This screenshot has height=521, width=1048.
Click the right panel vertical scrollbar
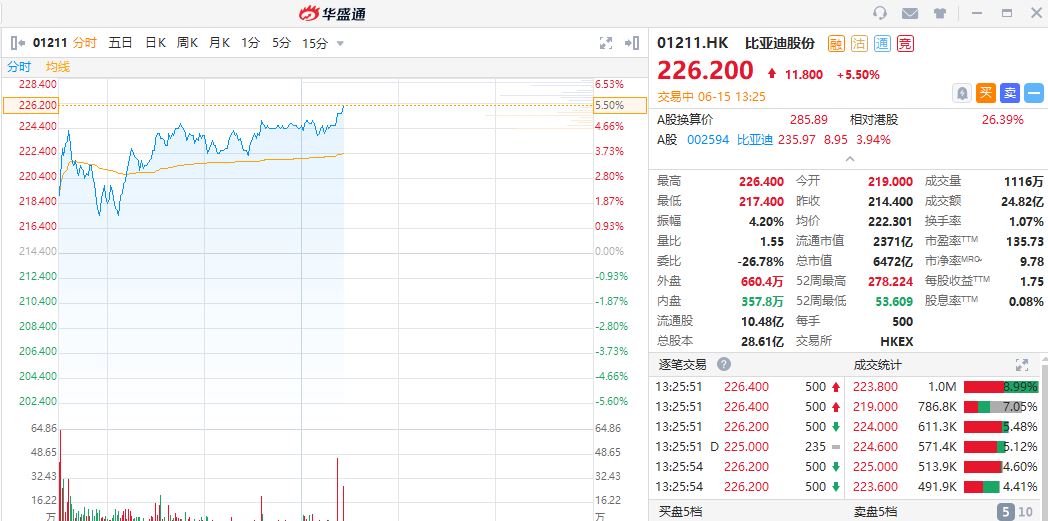pos(1045,441)
